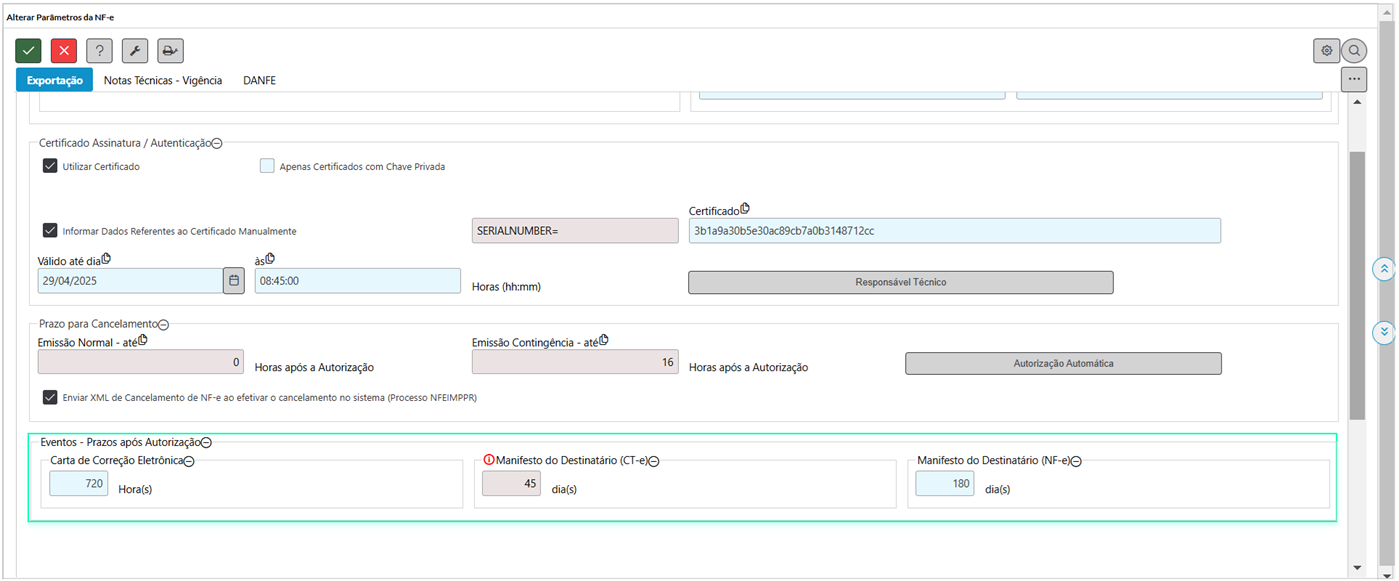The image size is (1399, 581).
Task: Enable Apenas Certificados com Chave Privada
Action: point(267,166)
